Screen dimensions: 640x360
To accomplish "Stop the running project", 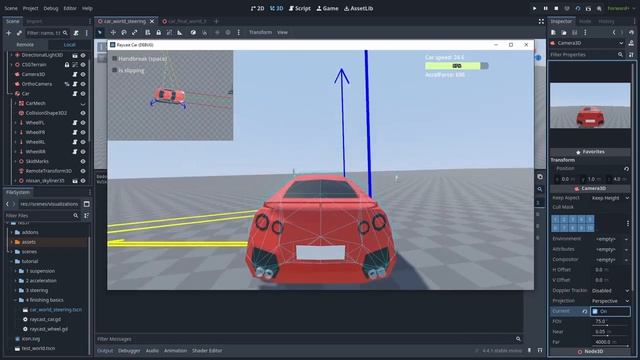I will [x=556, y=8].
